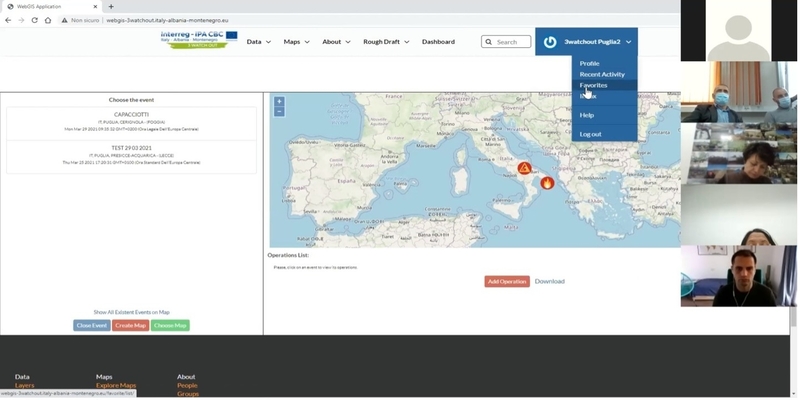
Task: Open the Explore Maps footer link
Action: click(116, 386)
